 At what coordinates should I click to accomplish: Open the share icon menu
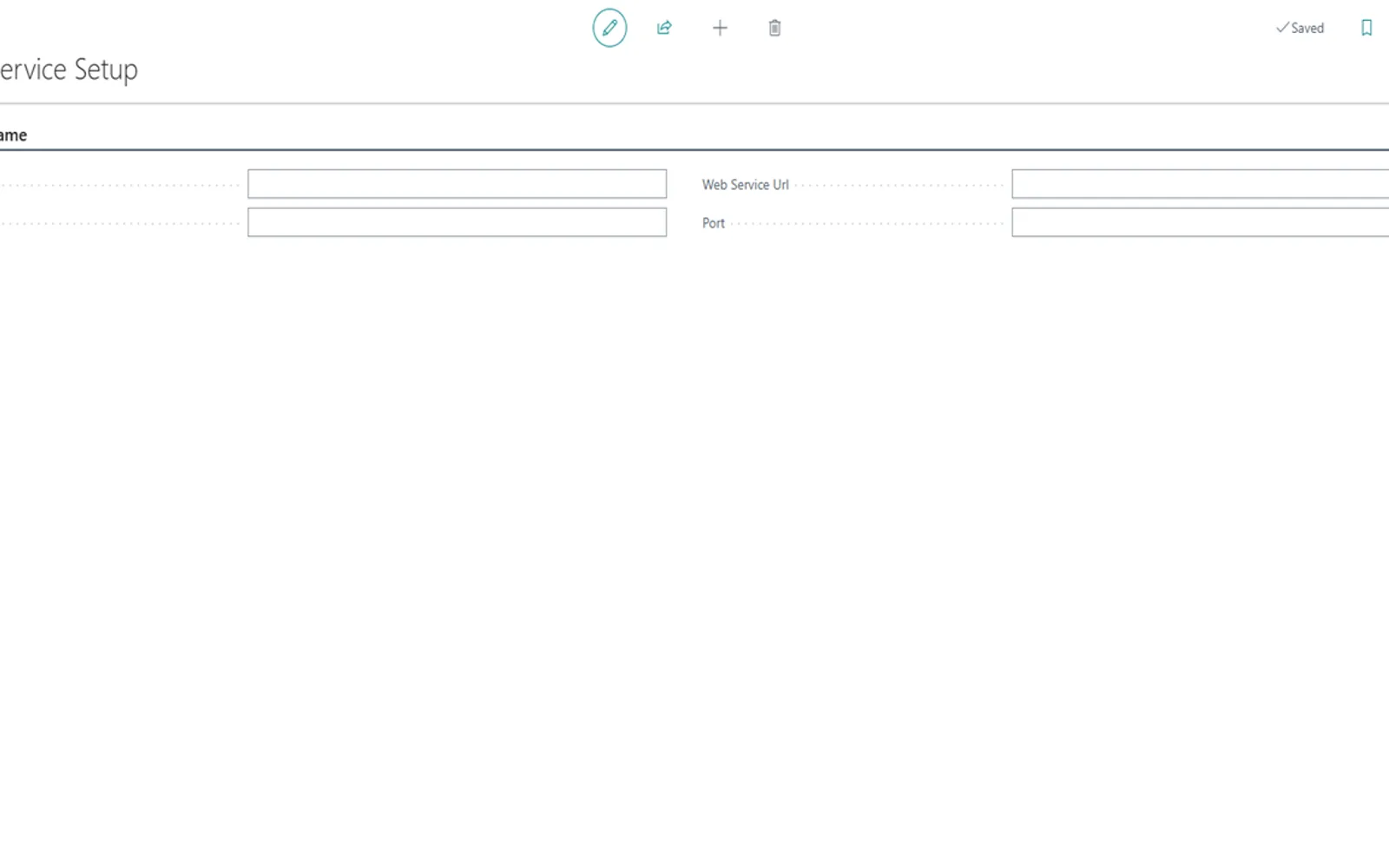coord(664,28)
